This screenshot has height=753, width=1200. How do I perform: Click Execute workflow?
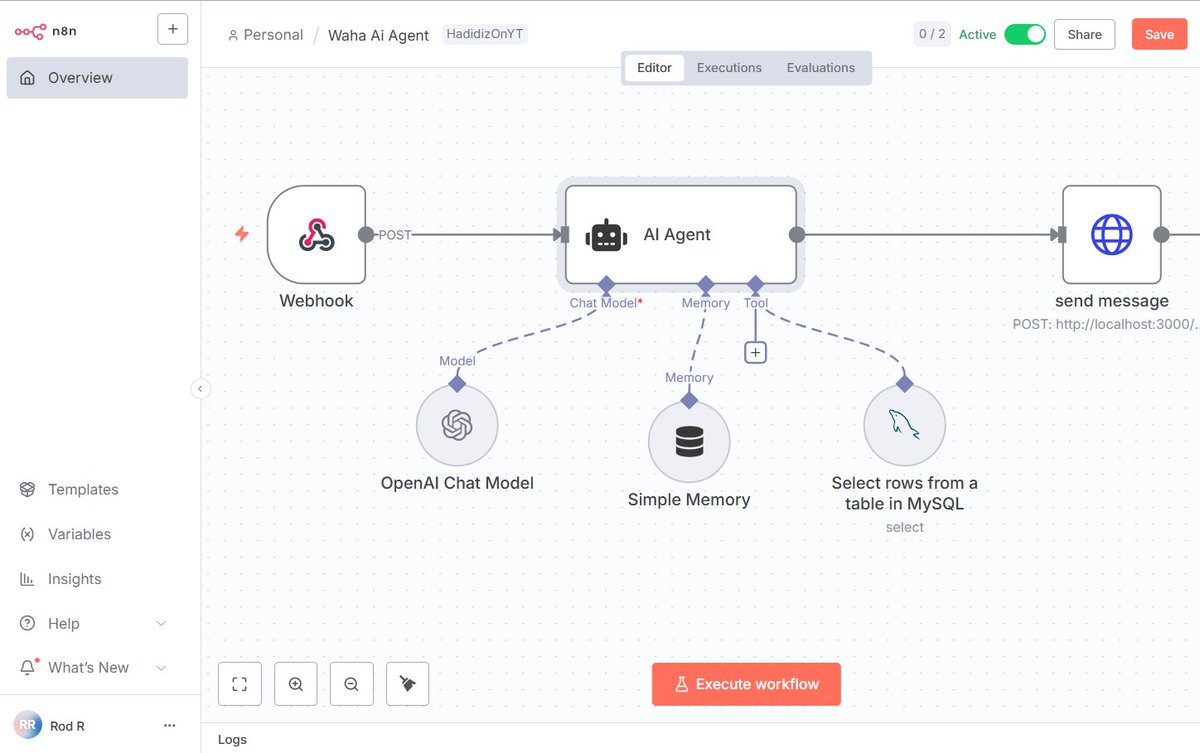(746, 684)
